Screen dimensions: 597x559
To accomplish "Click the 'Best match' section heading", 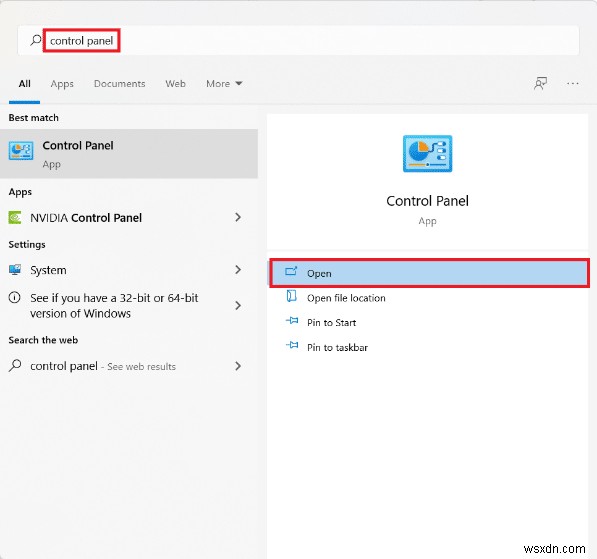I will [34, 118].
